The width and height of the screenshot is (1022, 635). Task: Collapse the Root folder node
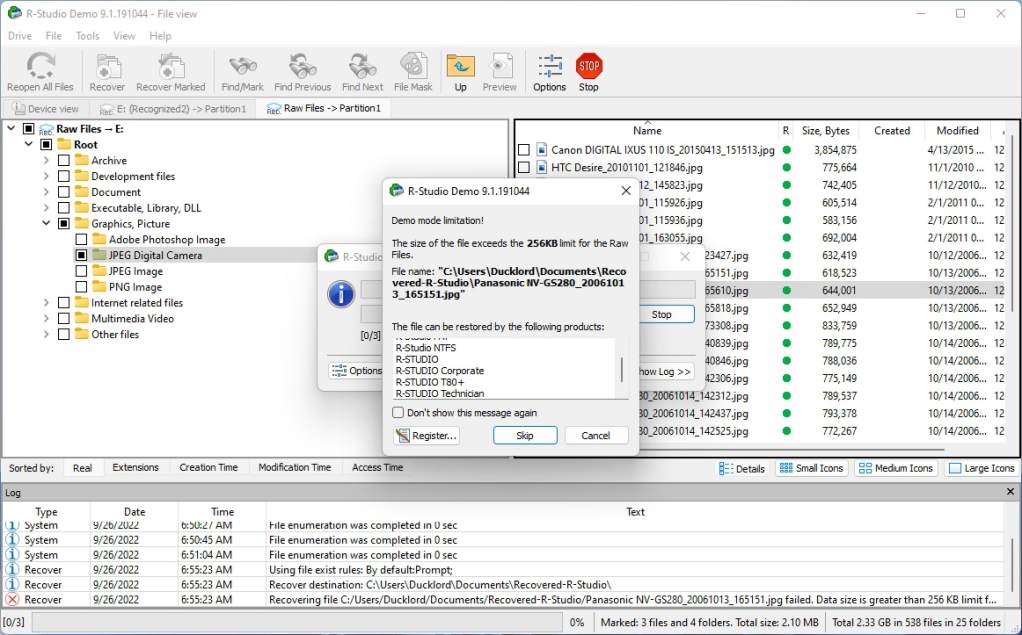pyautogui.click(x=29, y=144)
